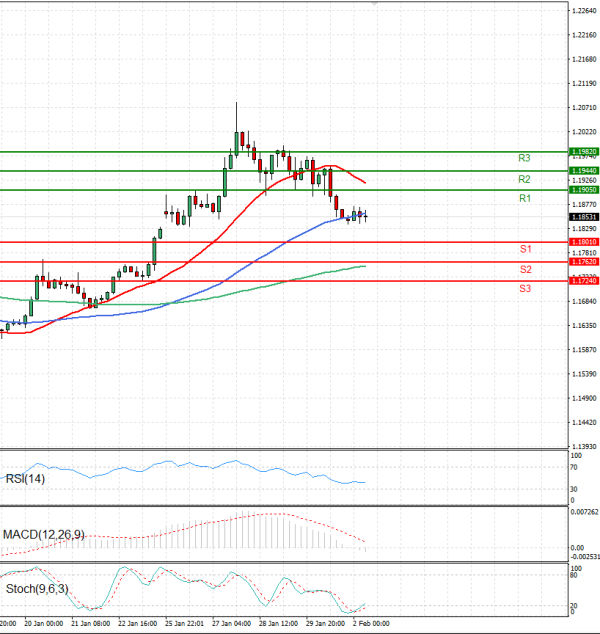This screenshot has width=600, height=634.
Task: Select the S1 support label
Action: 524,248
